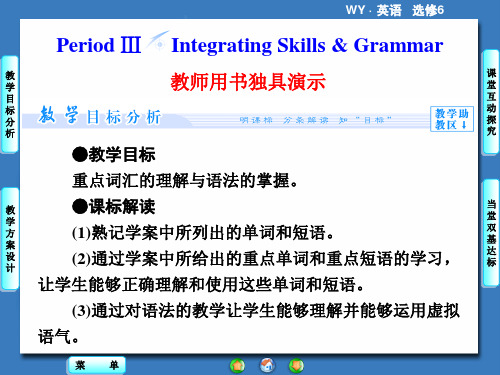Open the 菜单 menu button
Image resolution: width=500 pixels, height=375 pixels.
coord(97,365)
